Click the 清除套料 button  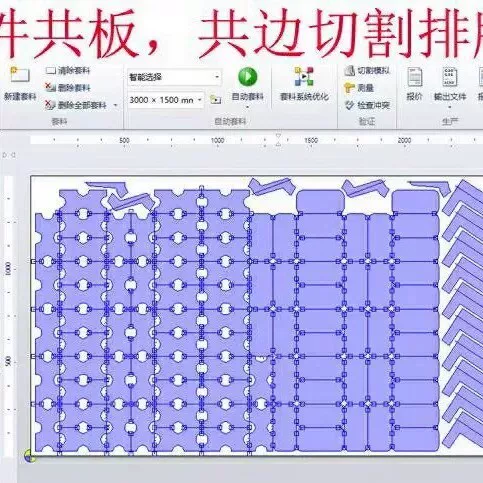tap(68, 70)
